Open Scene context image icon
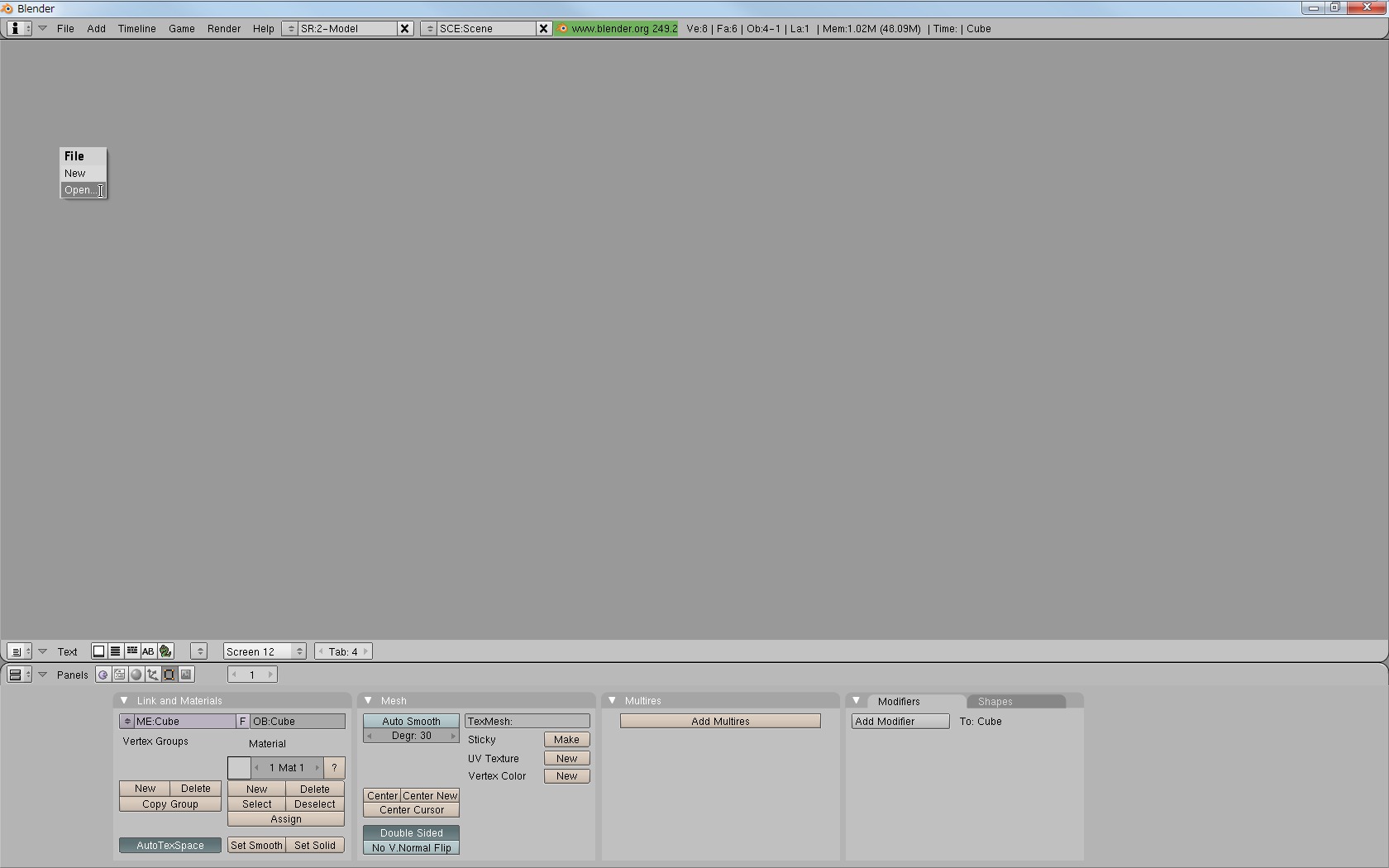This screenshot has height=868, width=1389. pos(186,675)
